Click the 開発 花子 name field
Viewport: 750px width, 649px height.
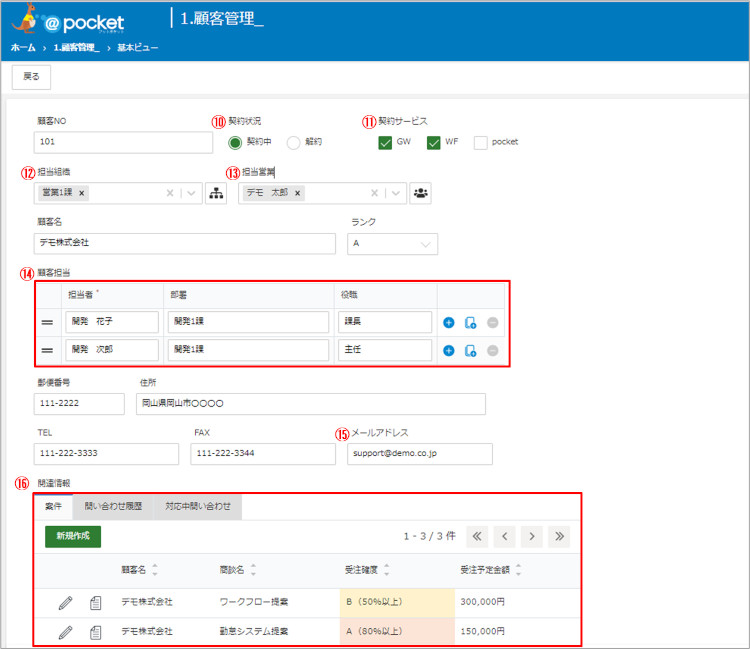tap(112, 322)
